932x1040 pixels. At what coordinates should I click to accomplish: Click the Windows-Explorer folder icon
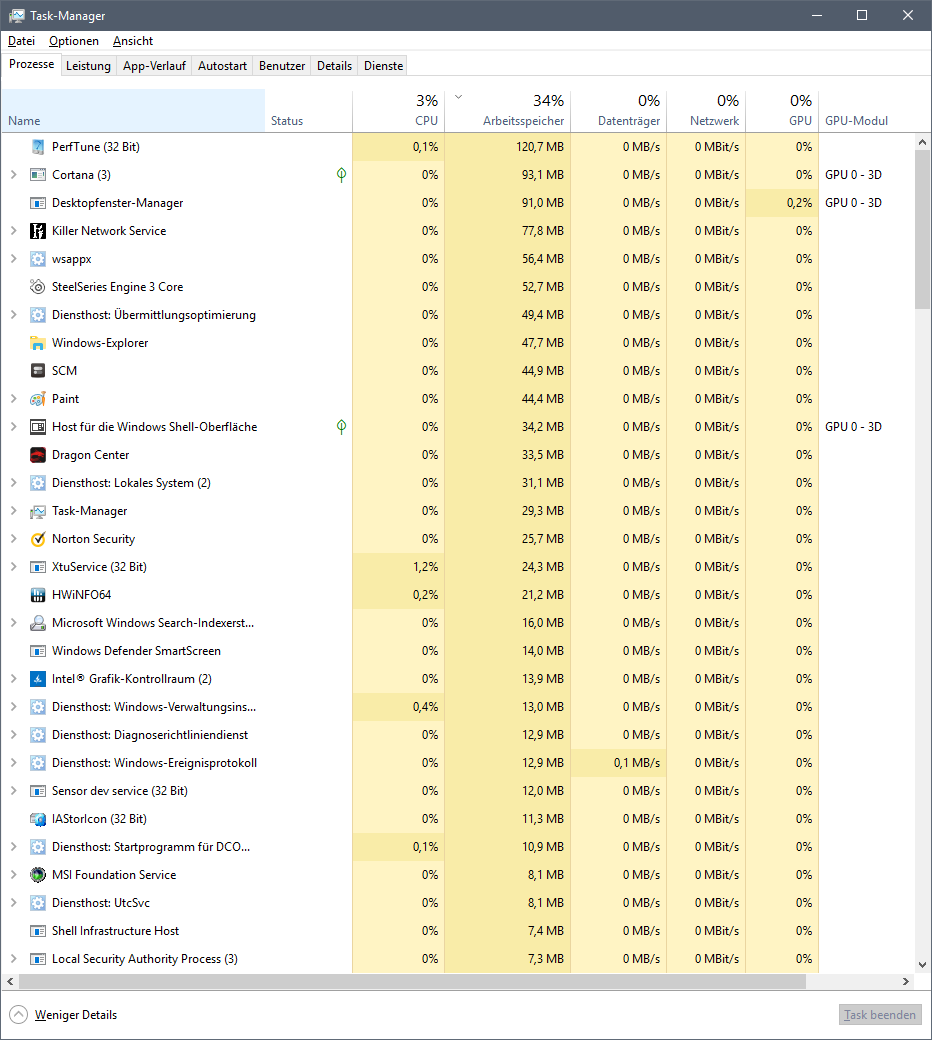pos(38,343)
